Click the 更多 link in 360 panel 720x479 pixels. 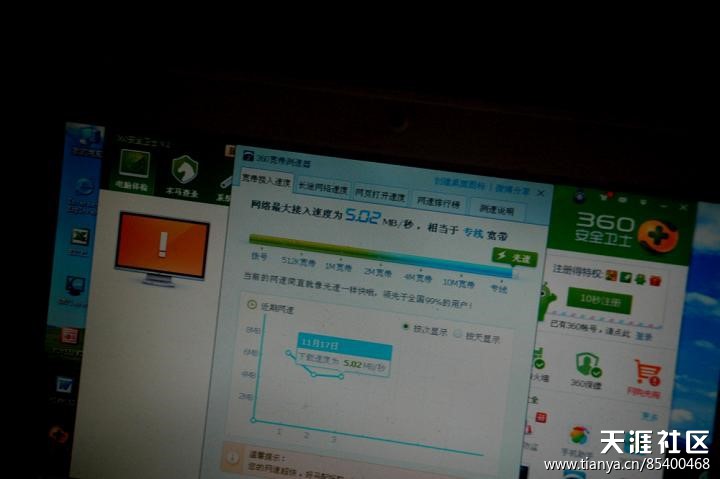649,417
